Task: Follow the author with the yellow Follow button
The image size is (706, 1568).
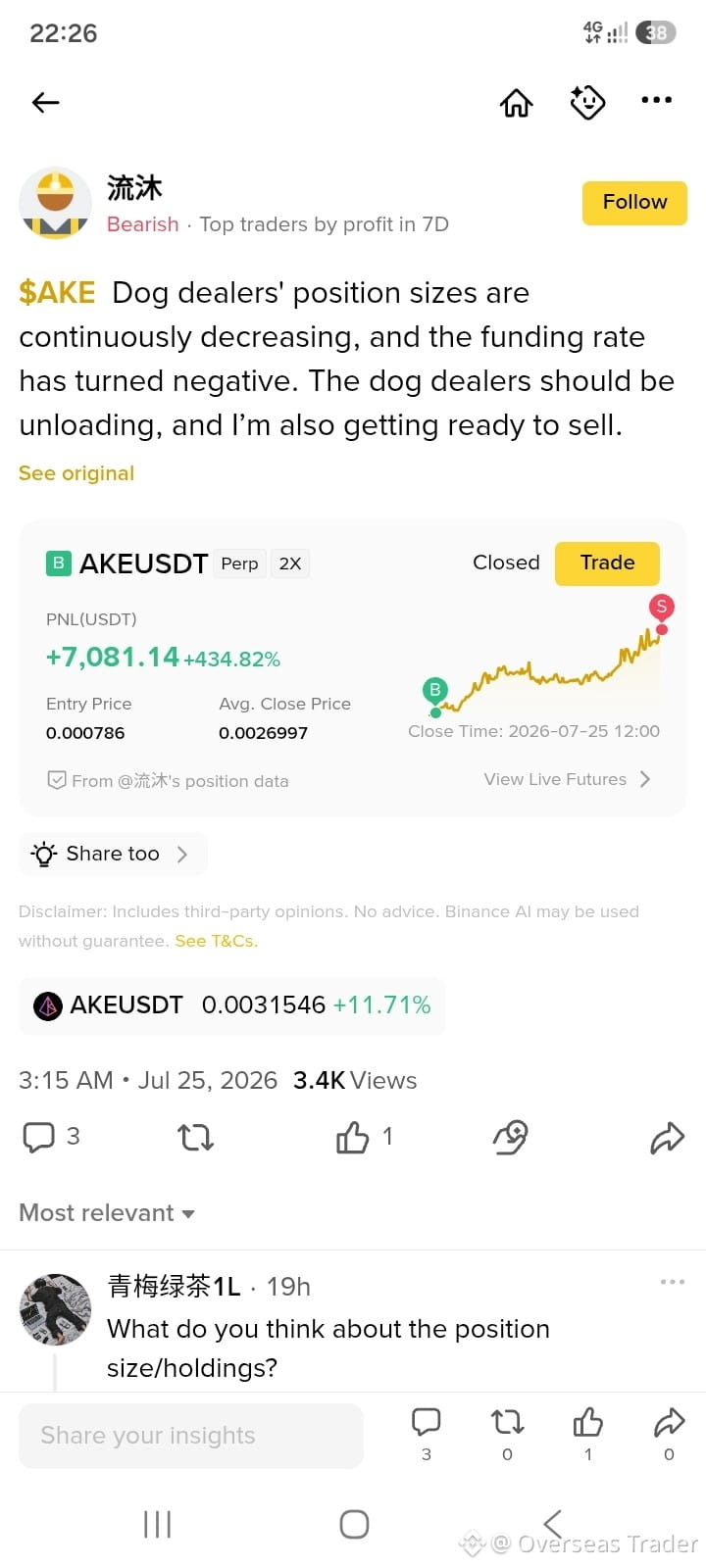Action: tap(634, 203)
